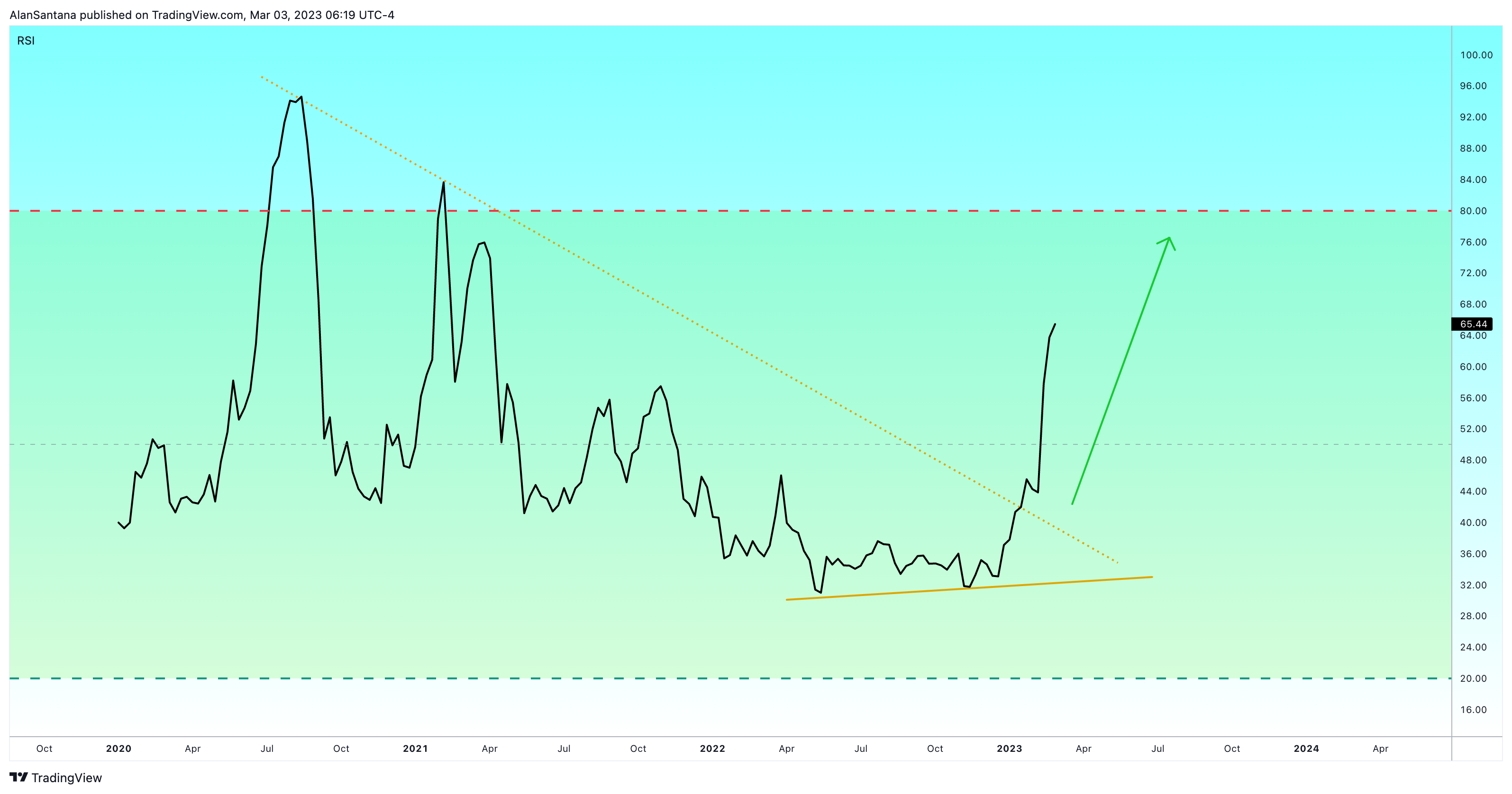Click the 2020 year label on time axis

tap(118, 749)
